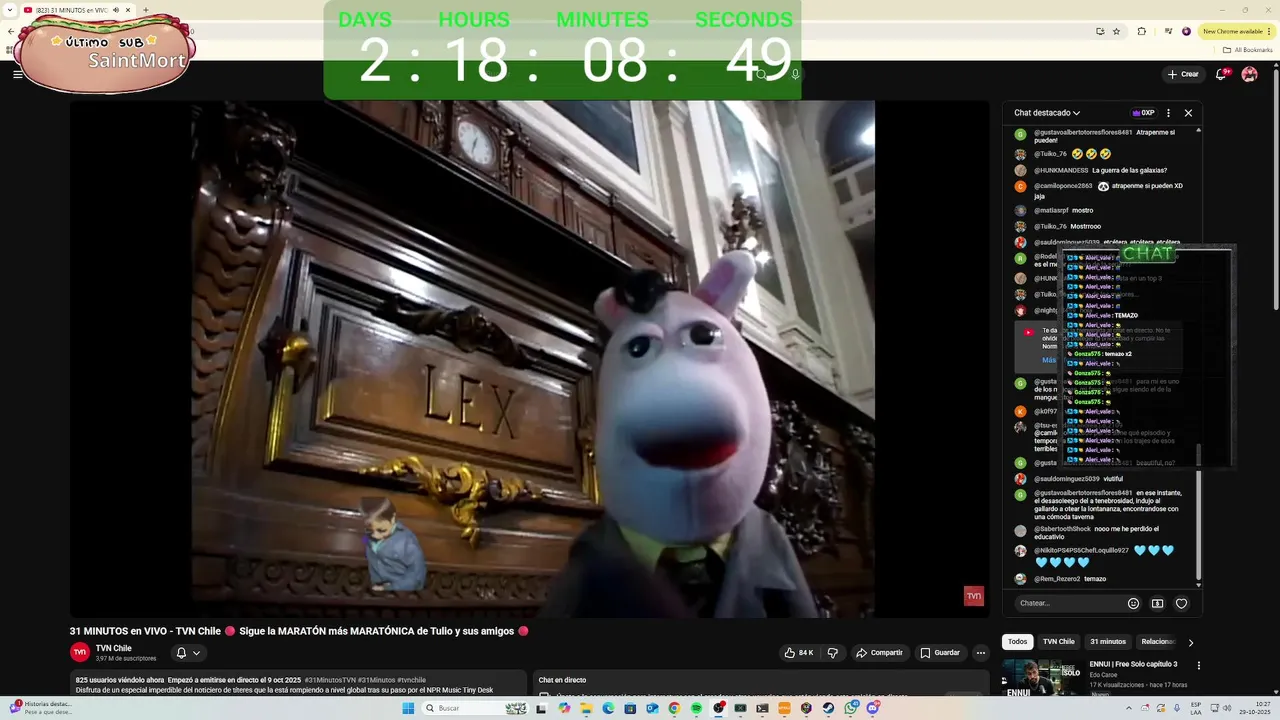Click the 0XP crown badge in chat

point(1143,113)
